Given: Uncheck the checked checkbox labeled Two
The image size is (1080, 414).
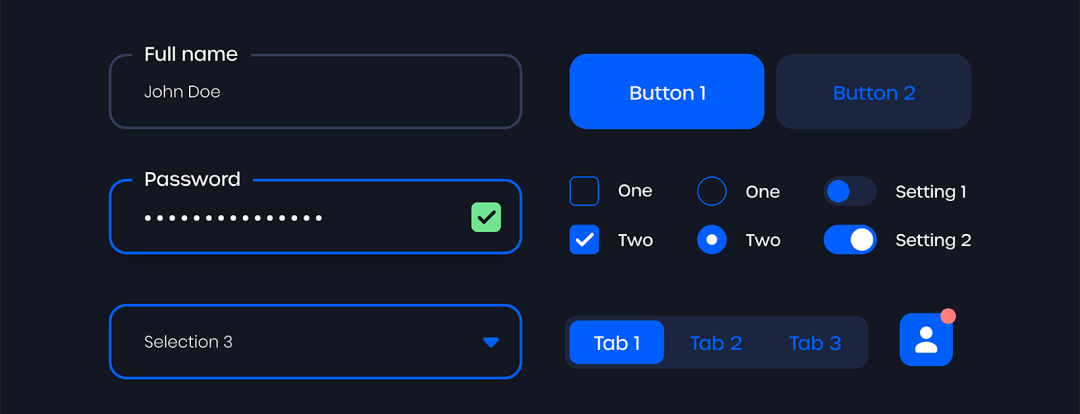Looking at the screenshot, I should pyautogui.click(x=584, y=240).
